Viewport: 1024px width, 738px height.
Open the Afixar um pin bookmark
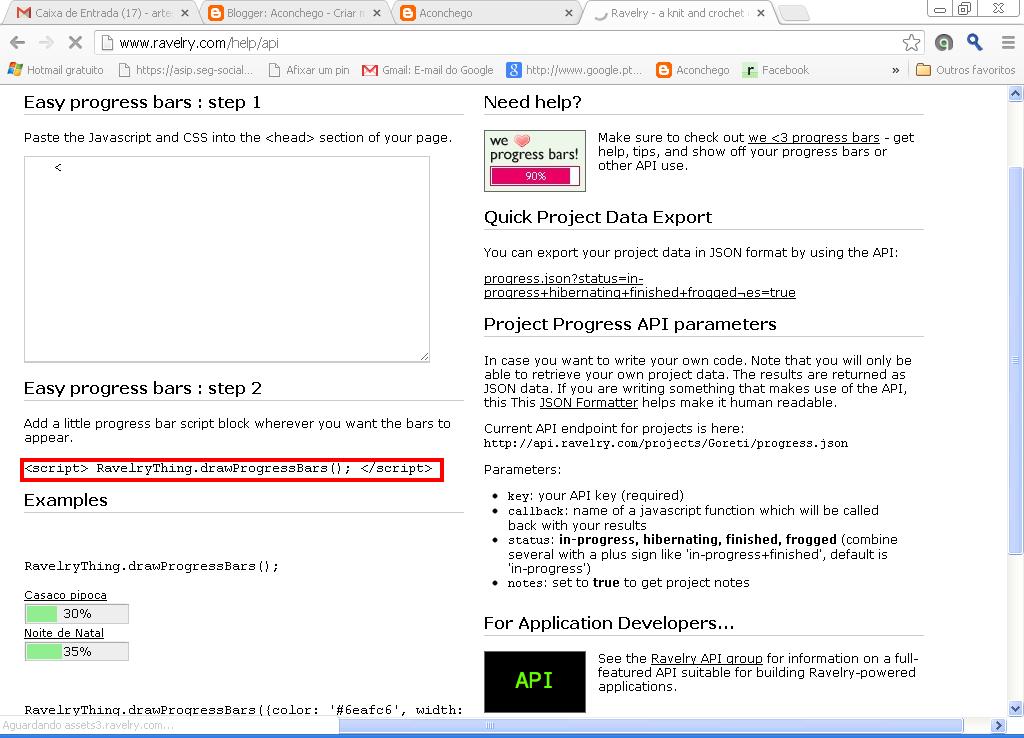point(309,70)
